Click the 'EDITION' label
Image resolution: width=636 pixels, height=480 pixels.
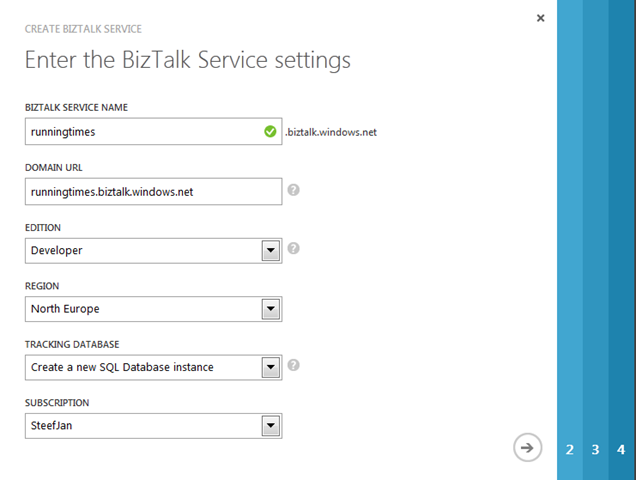[x=43, y=228]
